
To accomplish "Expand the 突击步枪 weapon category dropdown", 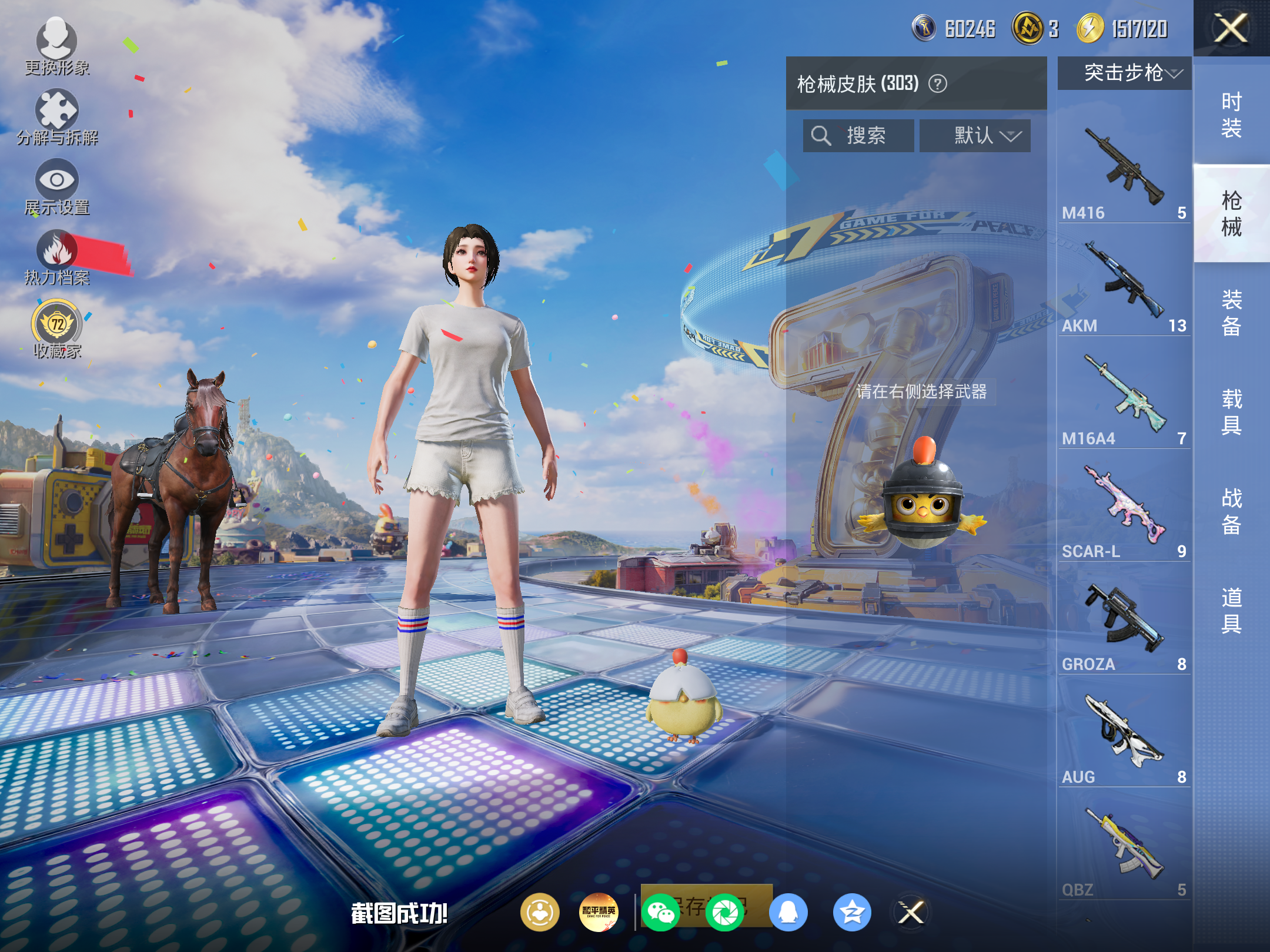I will pyautogui.click(x=1124, y=73).
